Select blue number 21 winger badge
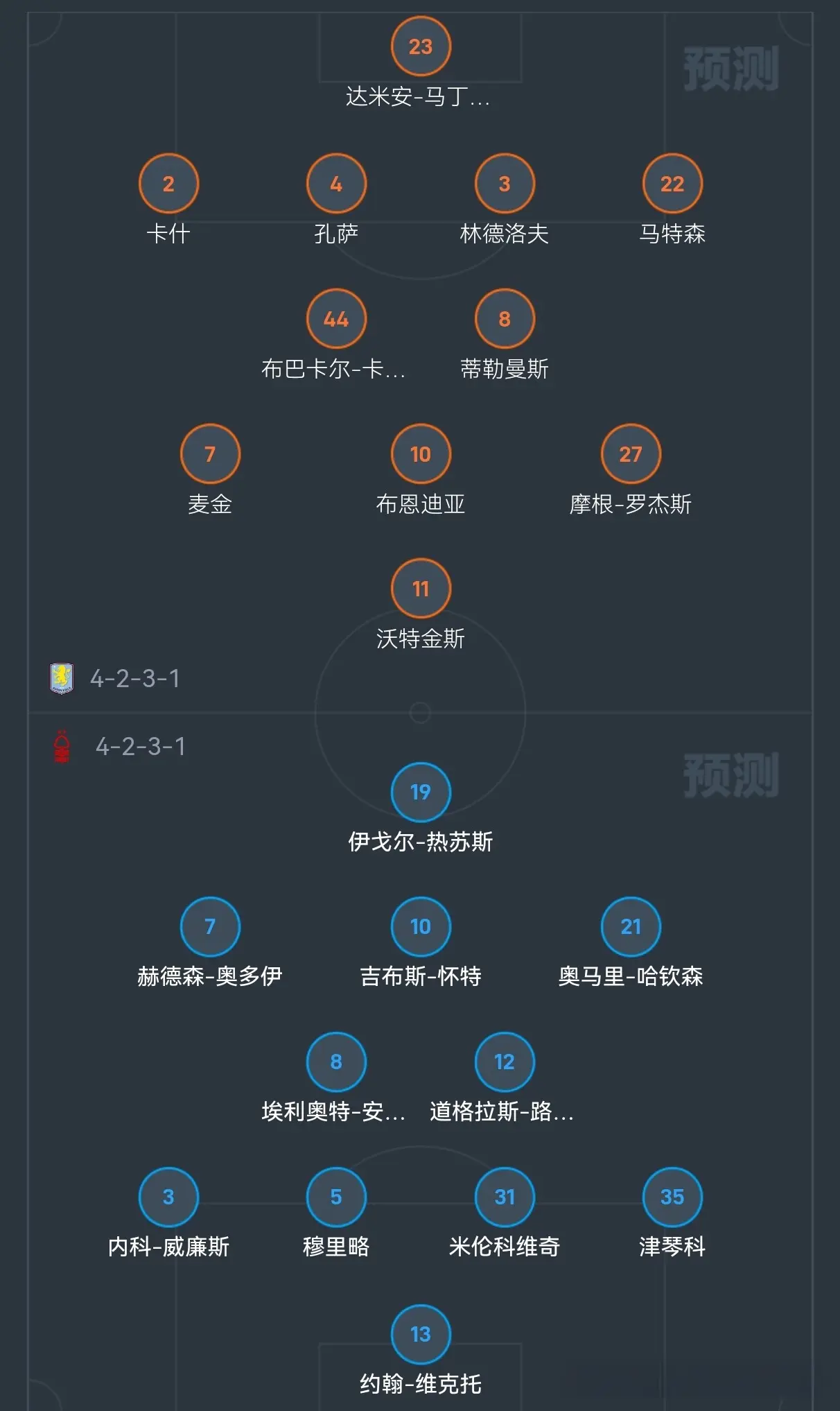840x1411 pixels. point(631,927)
